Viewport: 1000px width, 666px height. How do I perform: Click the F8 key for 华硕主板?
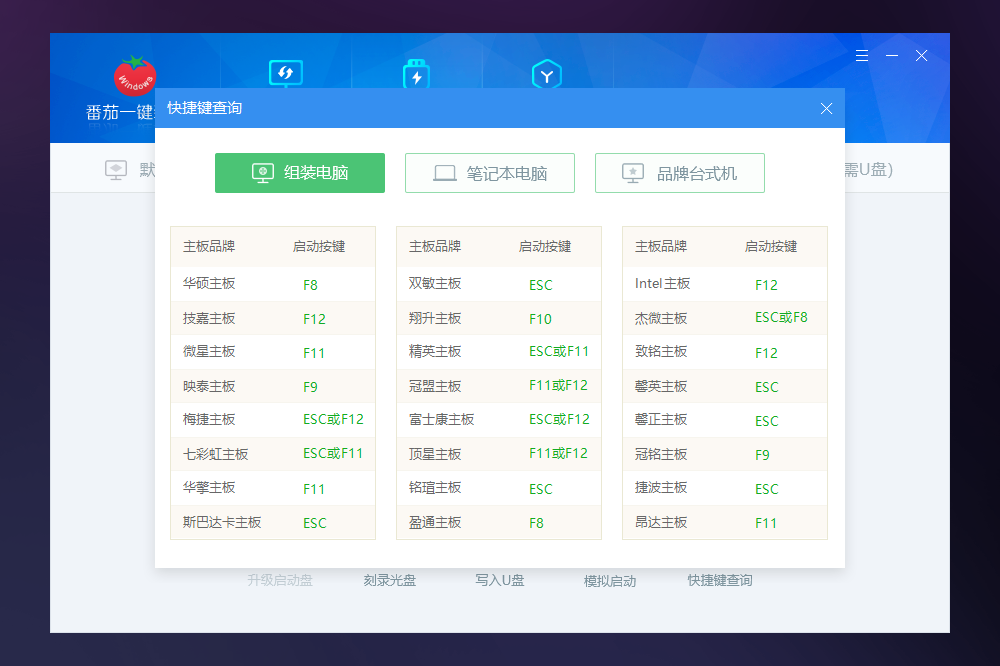point(311,285)
